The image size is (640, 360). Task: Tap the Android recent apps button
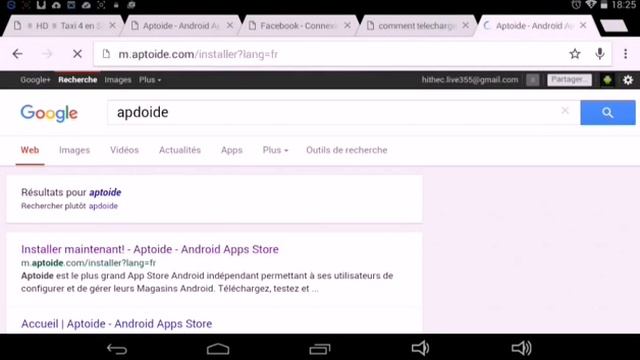pos(320,349)
